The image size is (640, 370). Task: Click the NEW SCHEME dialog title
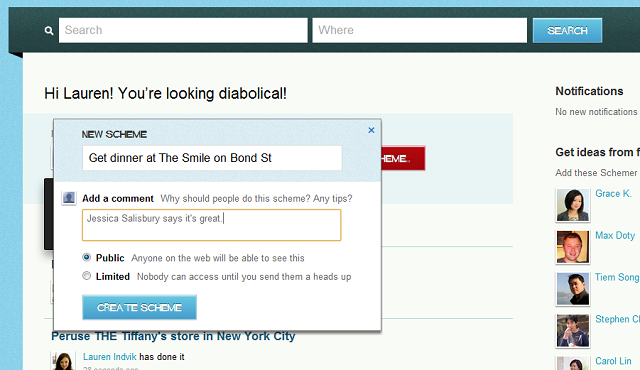pos(114,134)
